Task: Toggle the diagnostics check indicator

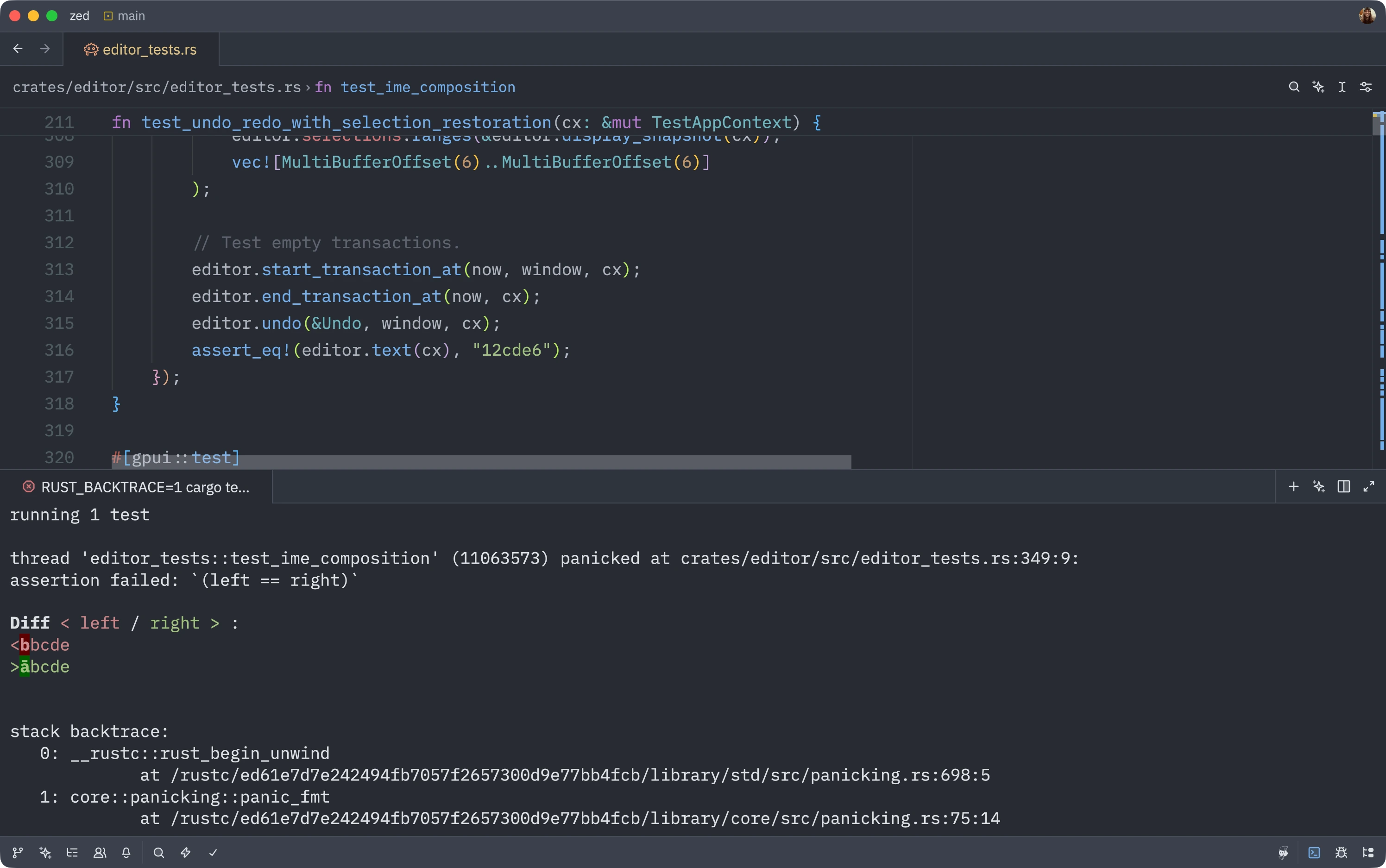Action: click(x=213, y=853)
